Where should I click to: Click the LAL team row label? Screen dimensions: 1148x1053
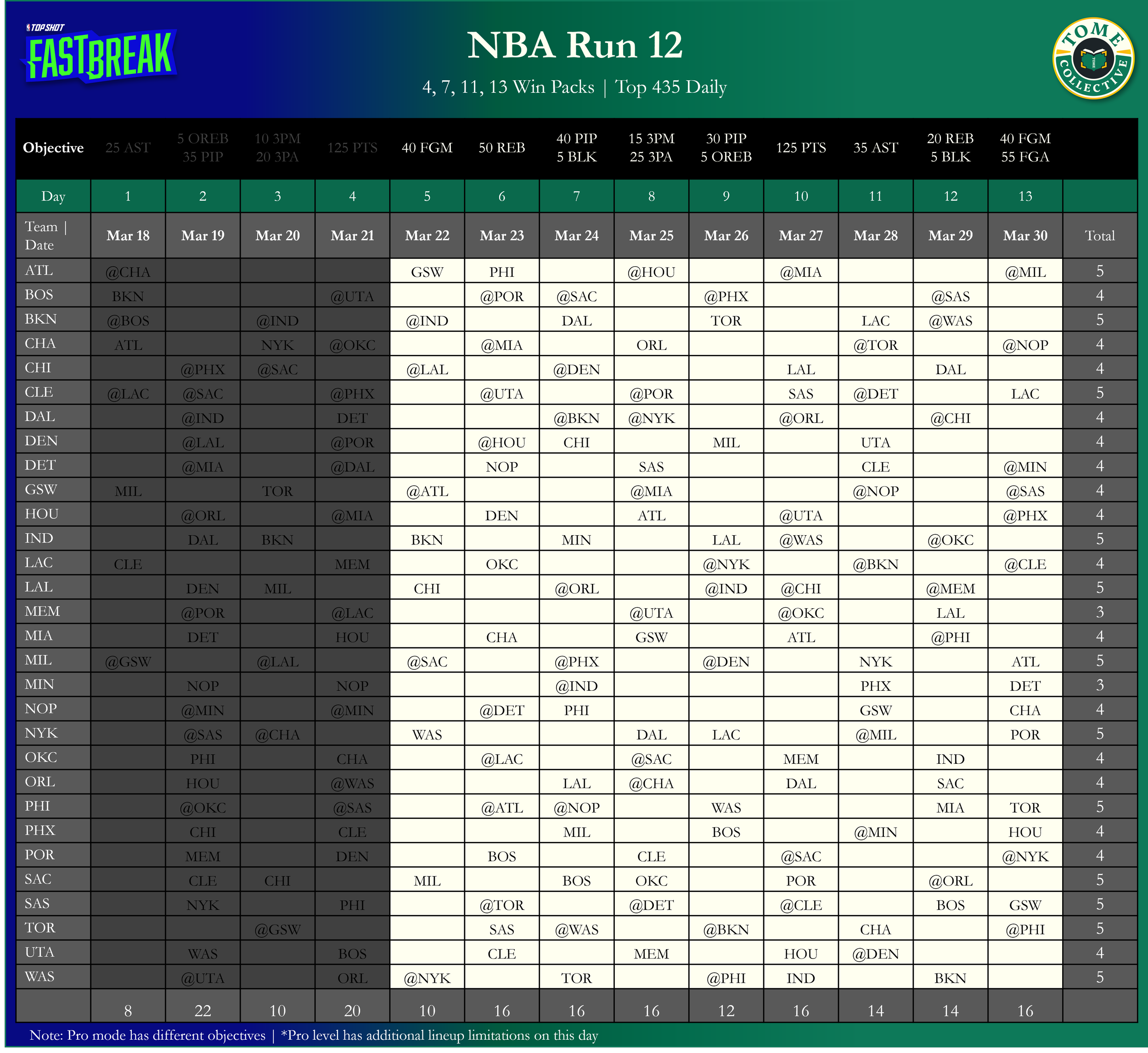[39, 586]
